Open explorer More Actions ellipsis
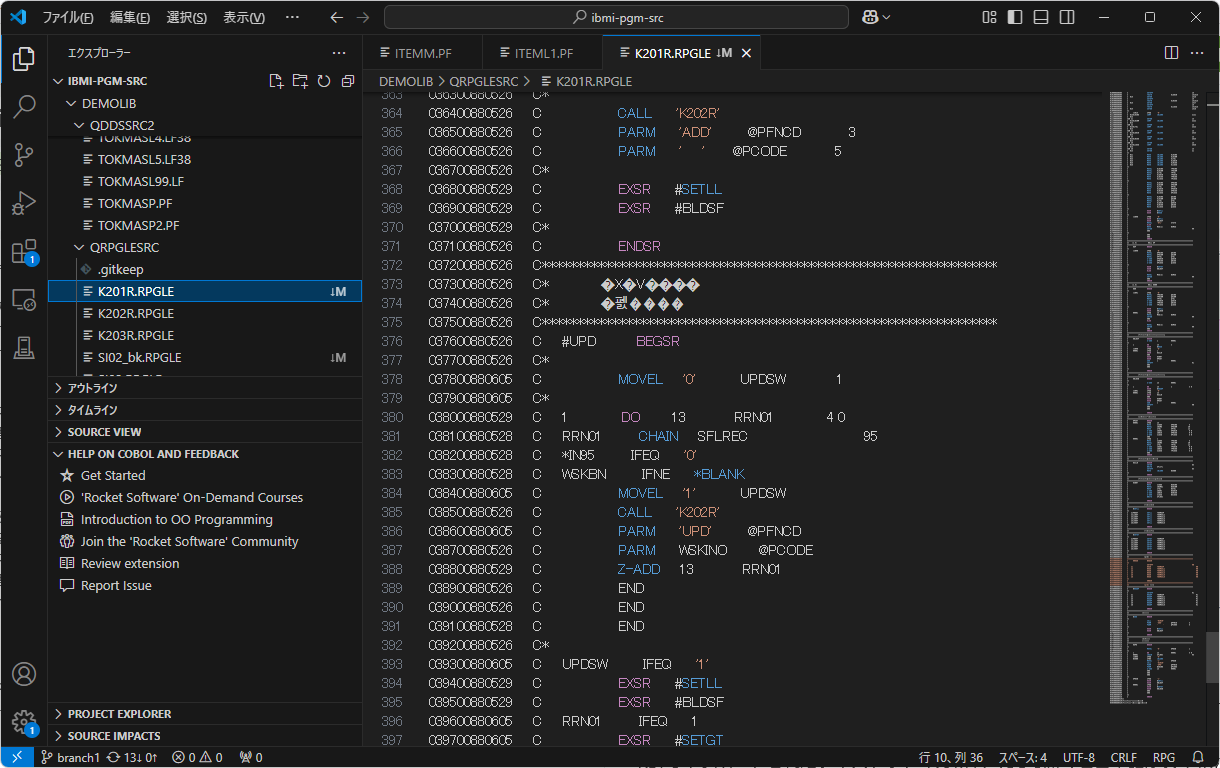 [340, 52]
